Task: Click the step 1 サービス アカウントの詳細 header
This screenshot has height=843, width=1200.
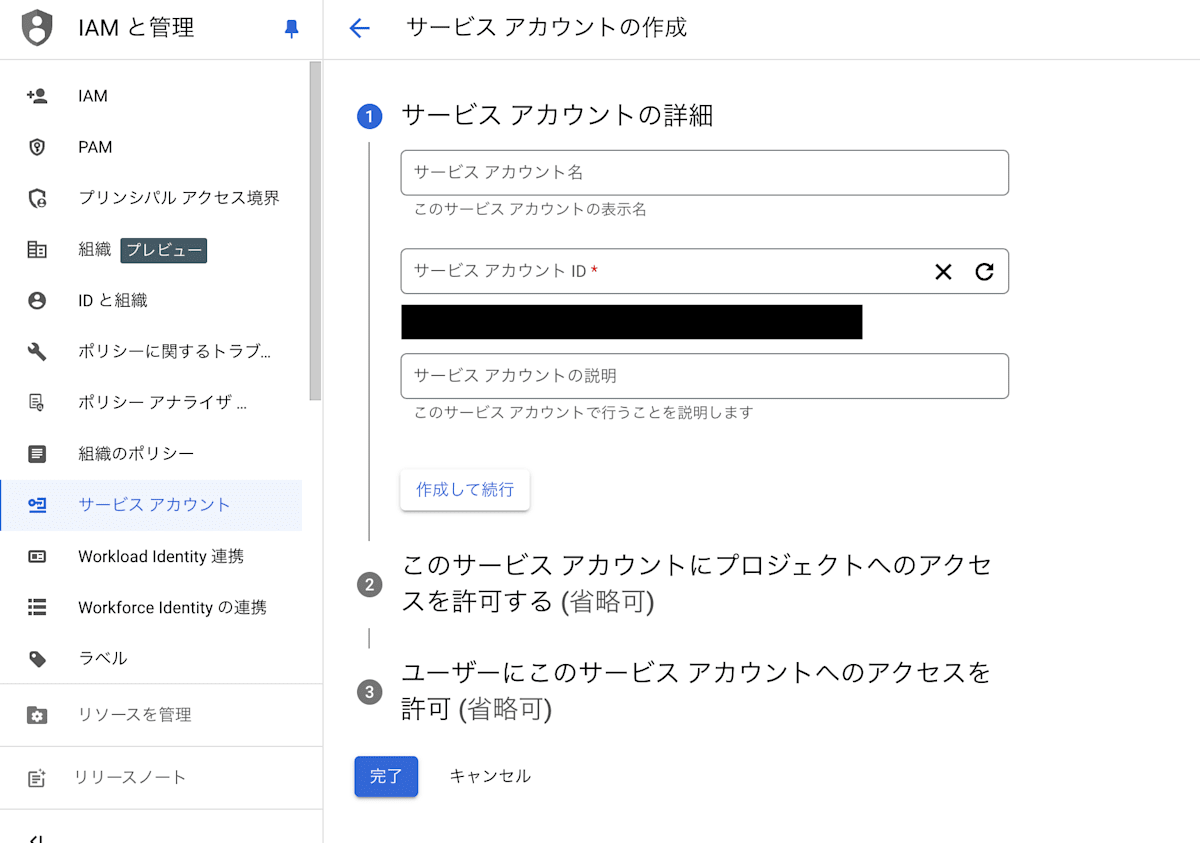Action: pyautogui.click(x=557, y=115)
